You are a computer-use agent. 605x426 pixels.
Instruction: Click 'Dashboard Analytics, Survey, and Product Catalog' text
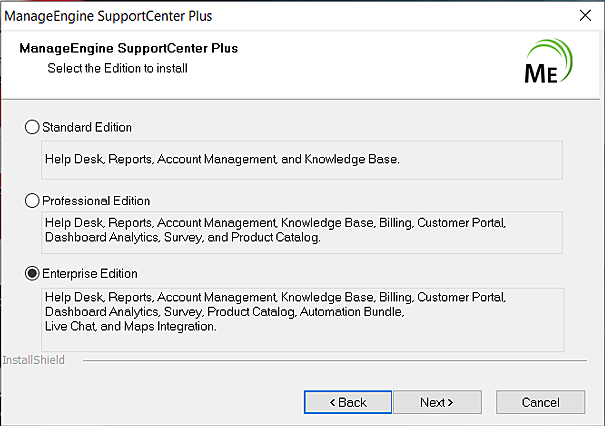[x=181, y=239]
